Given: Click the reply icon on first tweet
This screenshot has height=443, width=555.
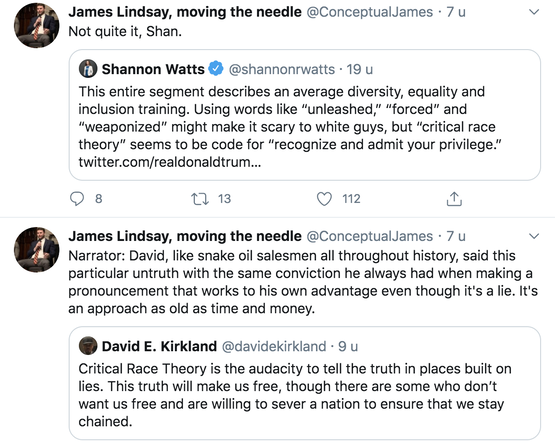Looking at the screenshot, I should click(77, 199).
